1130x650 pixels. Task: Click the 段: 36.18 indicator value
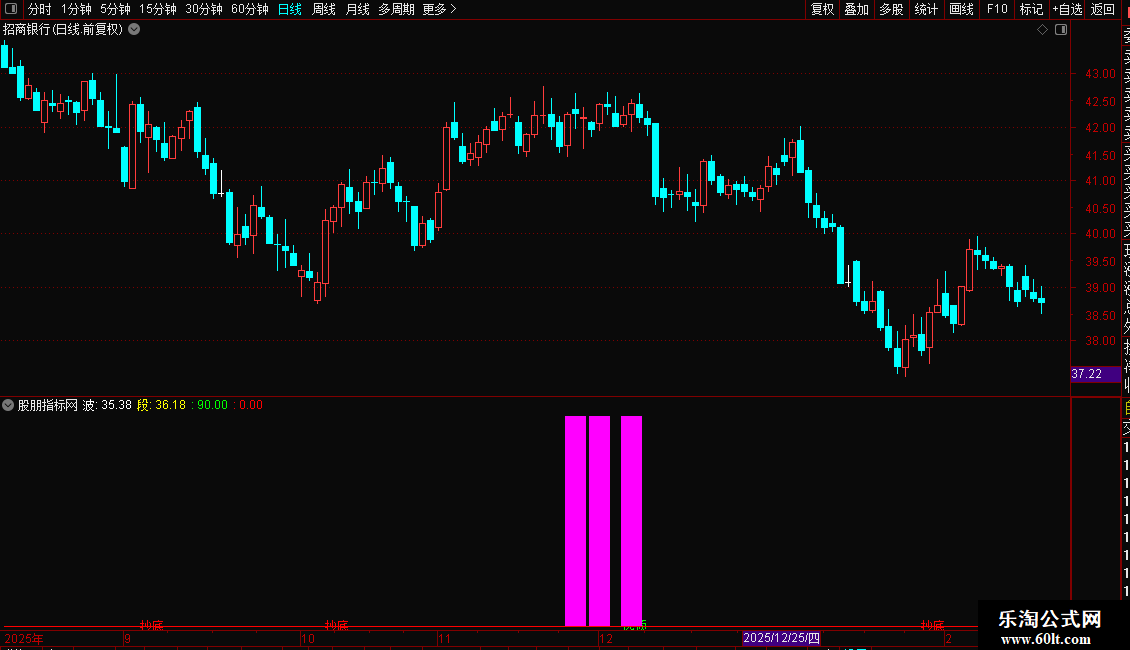(x=161, y=405)
